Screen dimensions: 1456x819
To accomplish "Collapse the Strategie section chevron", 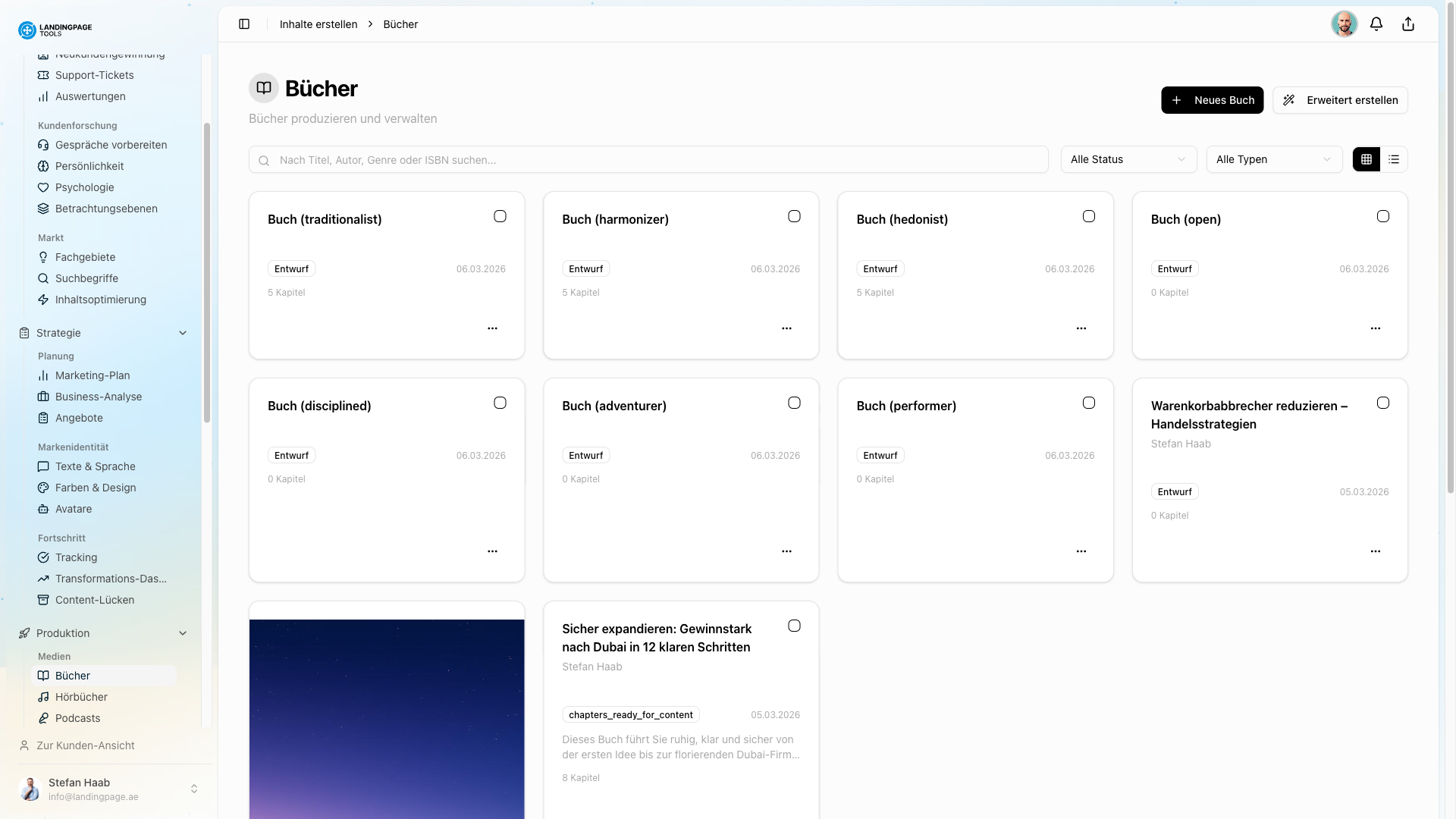I will (x=183, y=333).
